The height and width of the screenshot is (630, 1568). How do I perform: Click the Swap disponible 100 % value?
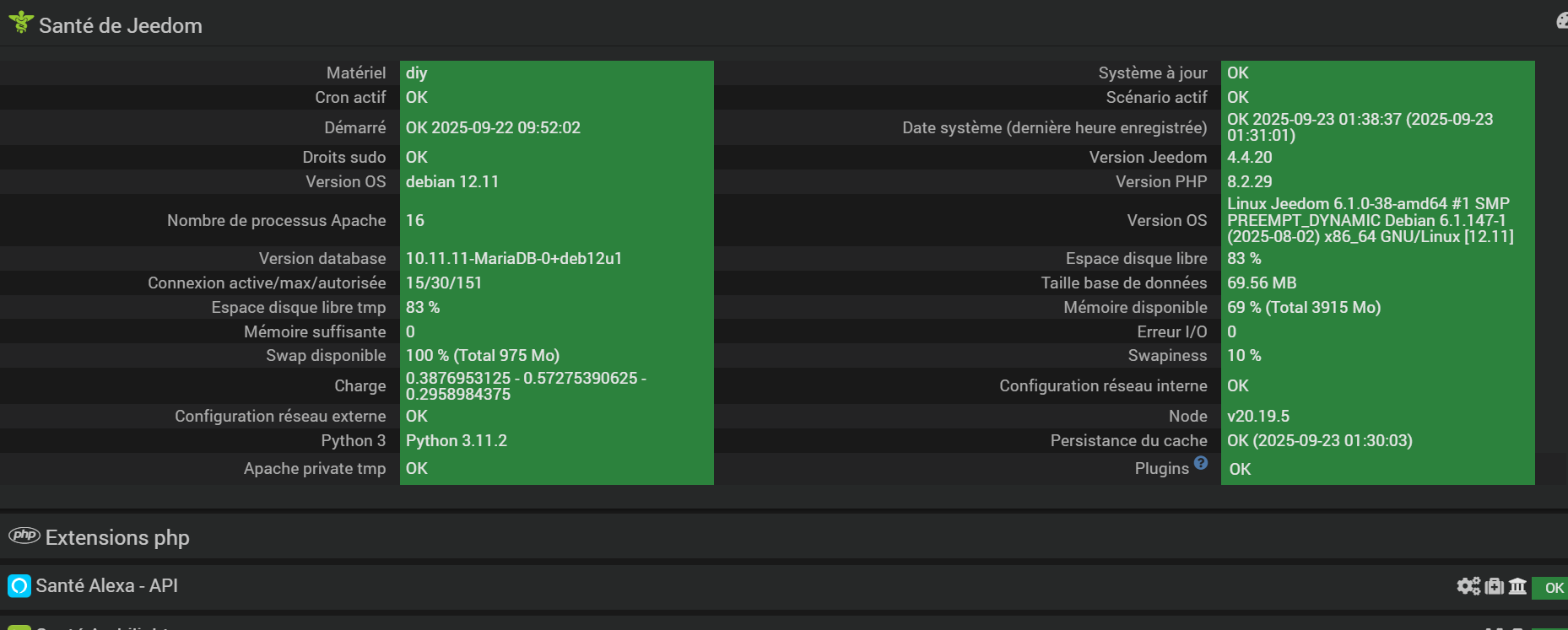(x=483, y=355)
